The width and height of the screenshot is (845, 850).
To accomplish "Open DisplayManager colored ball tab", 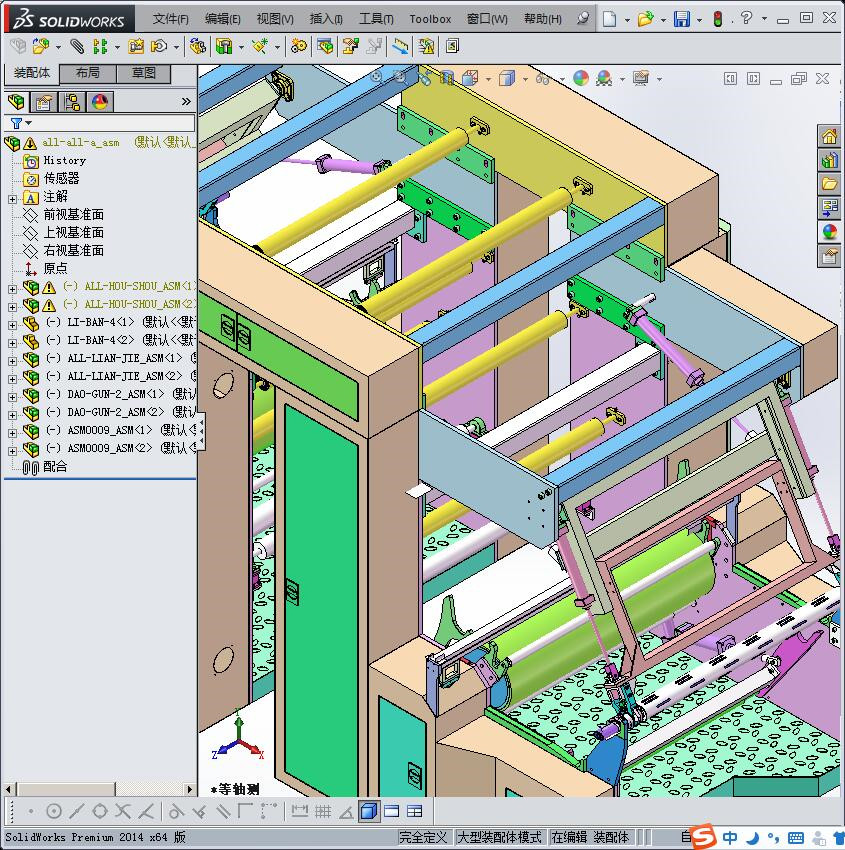I will 100,102.
